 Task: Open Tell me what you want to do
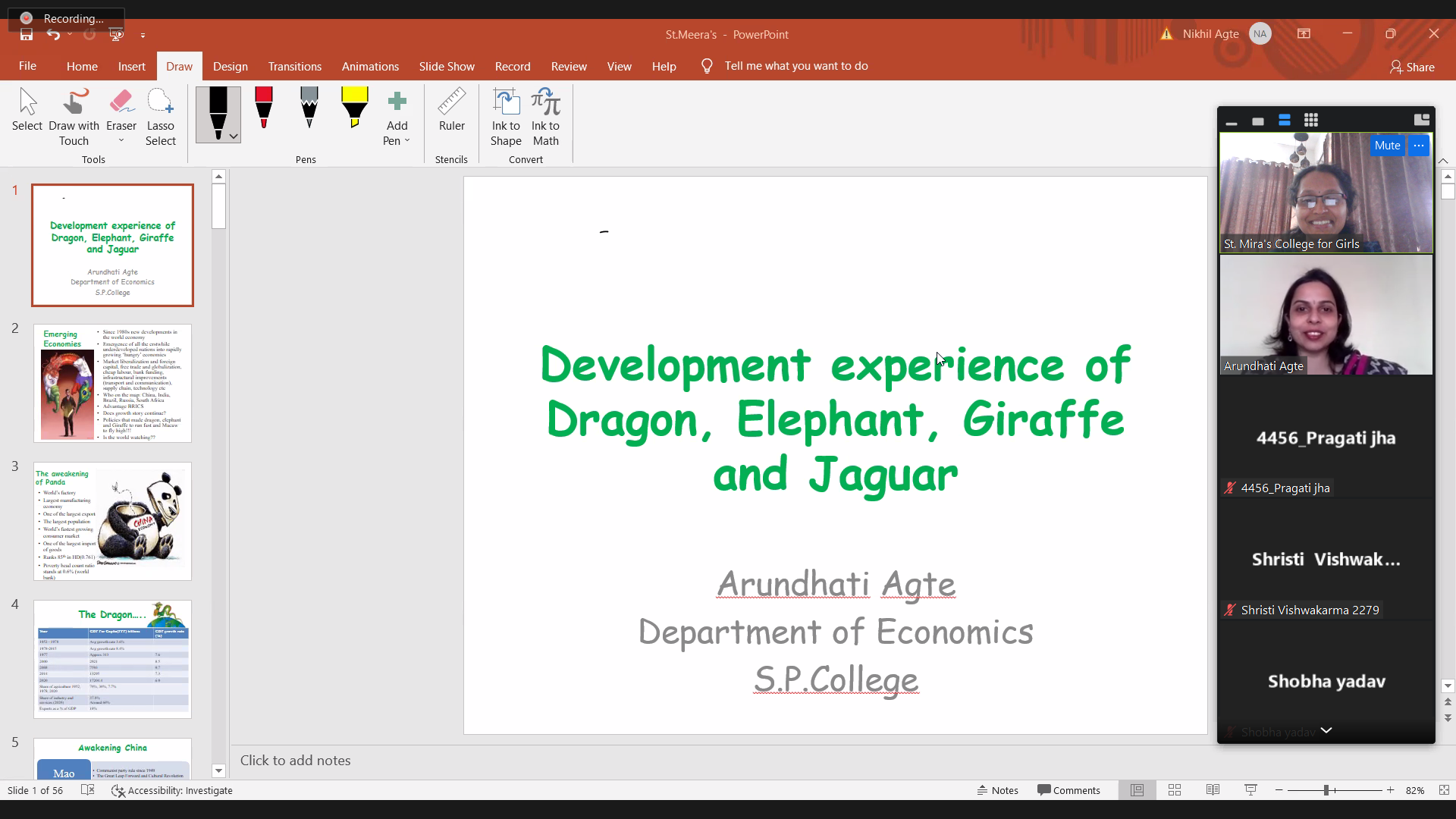796,66
